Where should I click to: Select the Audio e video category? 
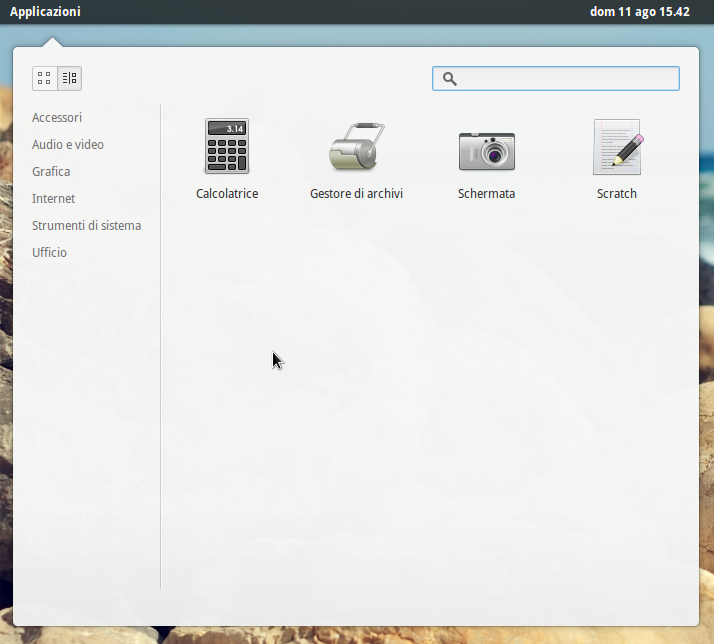pos(68,144)
